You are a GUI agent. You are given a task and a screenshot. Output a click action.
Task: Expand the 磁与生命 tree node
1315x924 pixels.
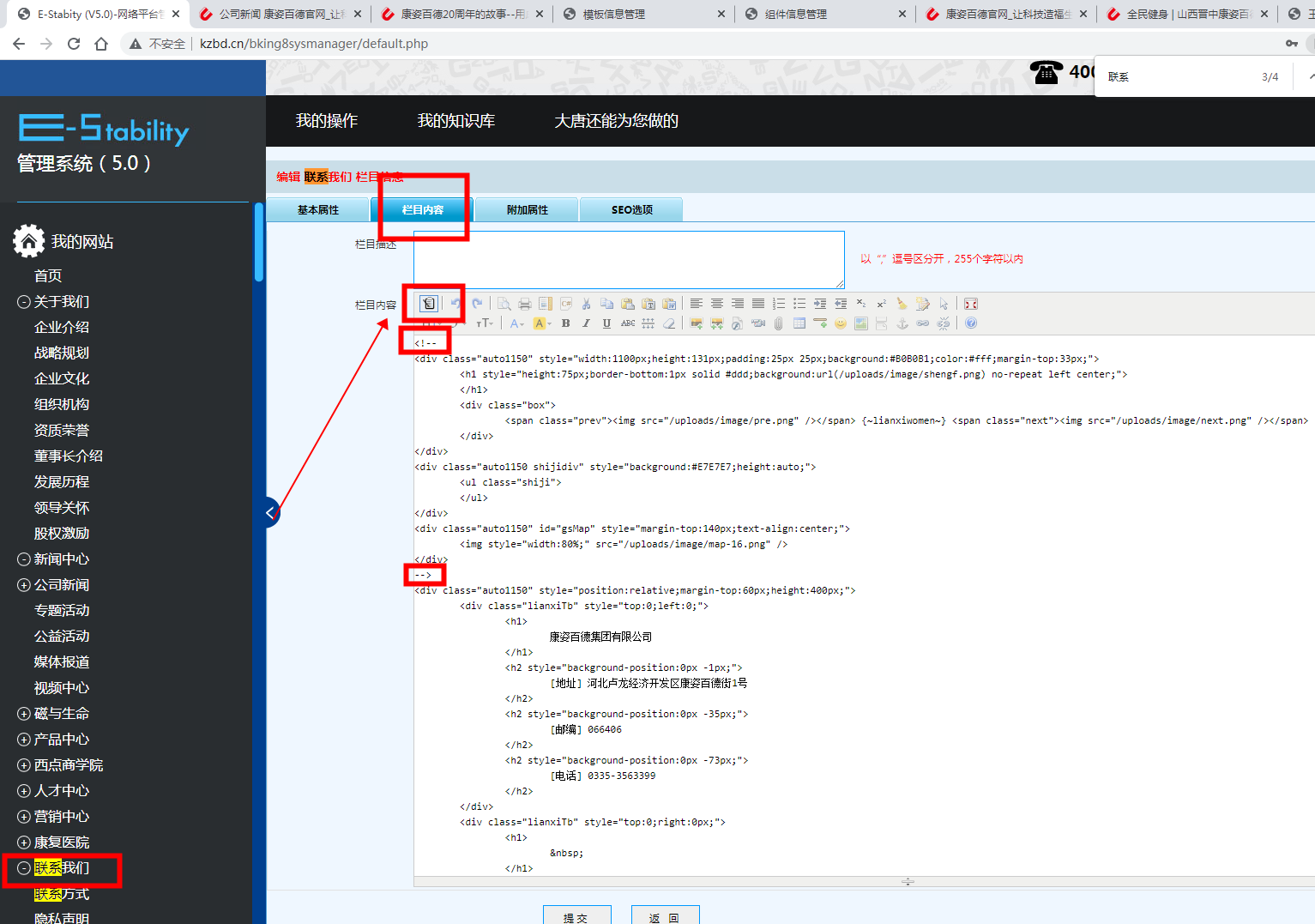click(24, 714)
